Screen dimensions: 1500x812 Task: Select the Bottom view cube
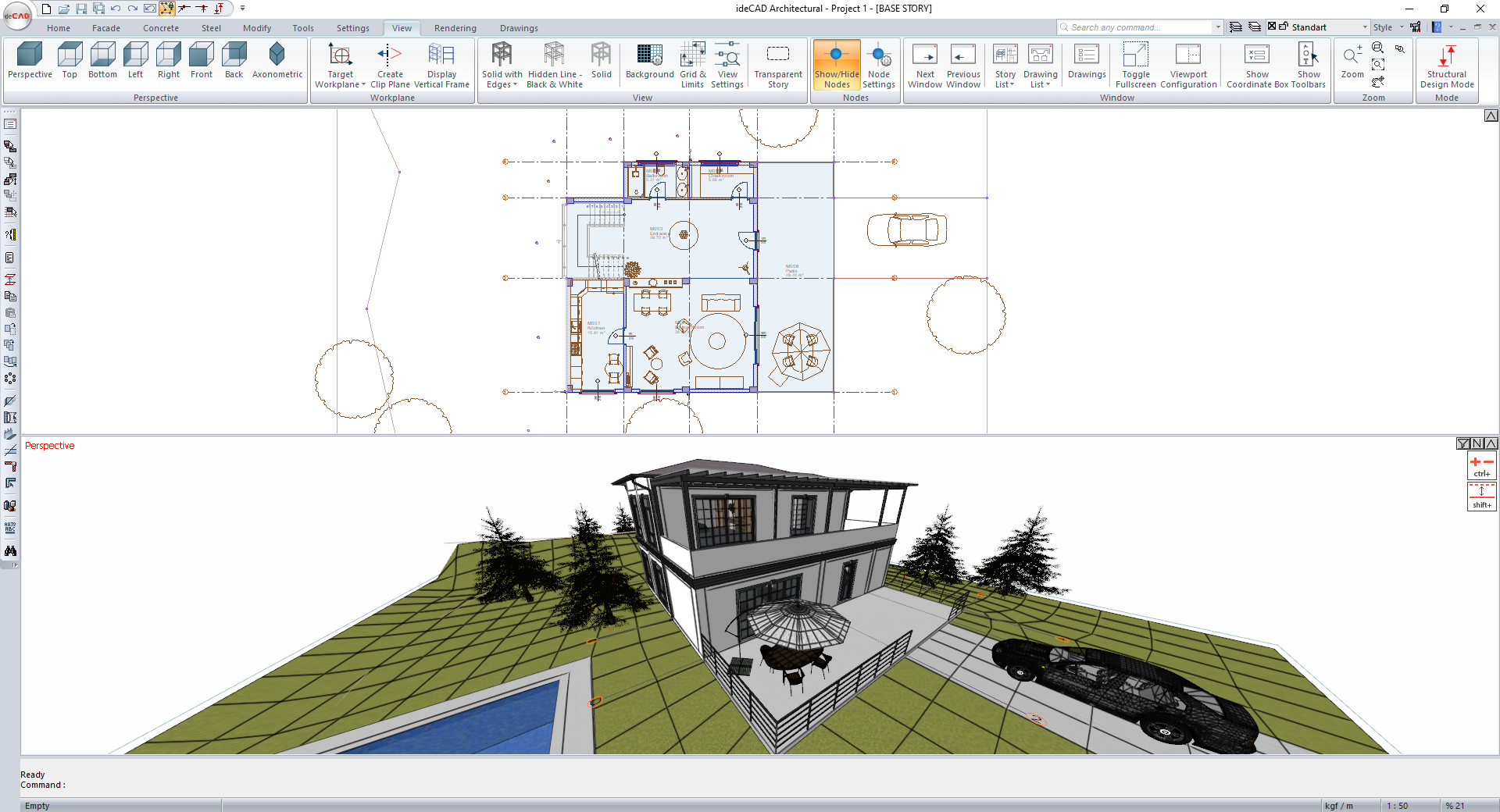(102, 61)
